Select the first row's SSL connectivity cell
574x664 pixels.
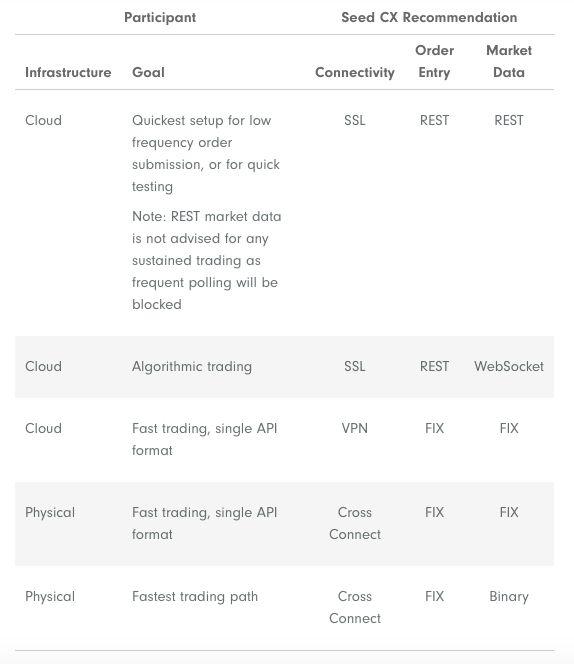355,120
